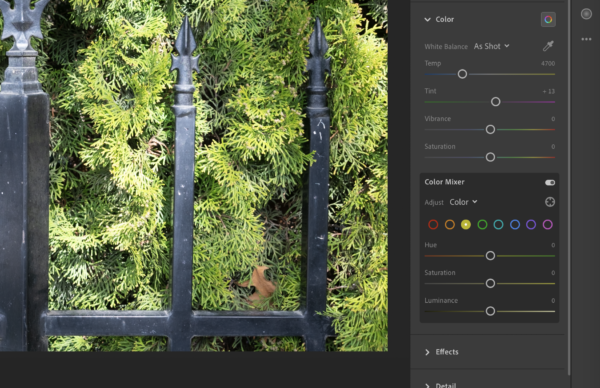
Task: Open the White Balance As Shot dropdown
Action: (491, 46)
